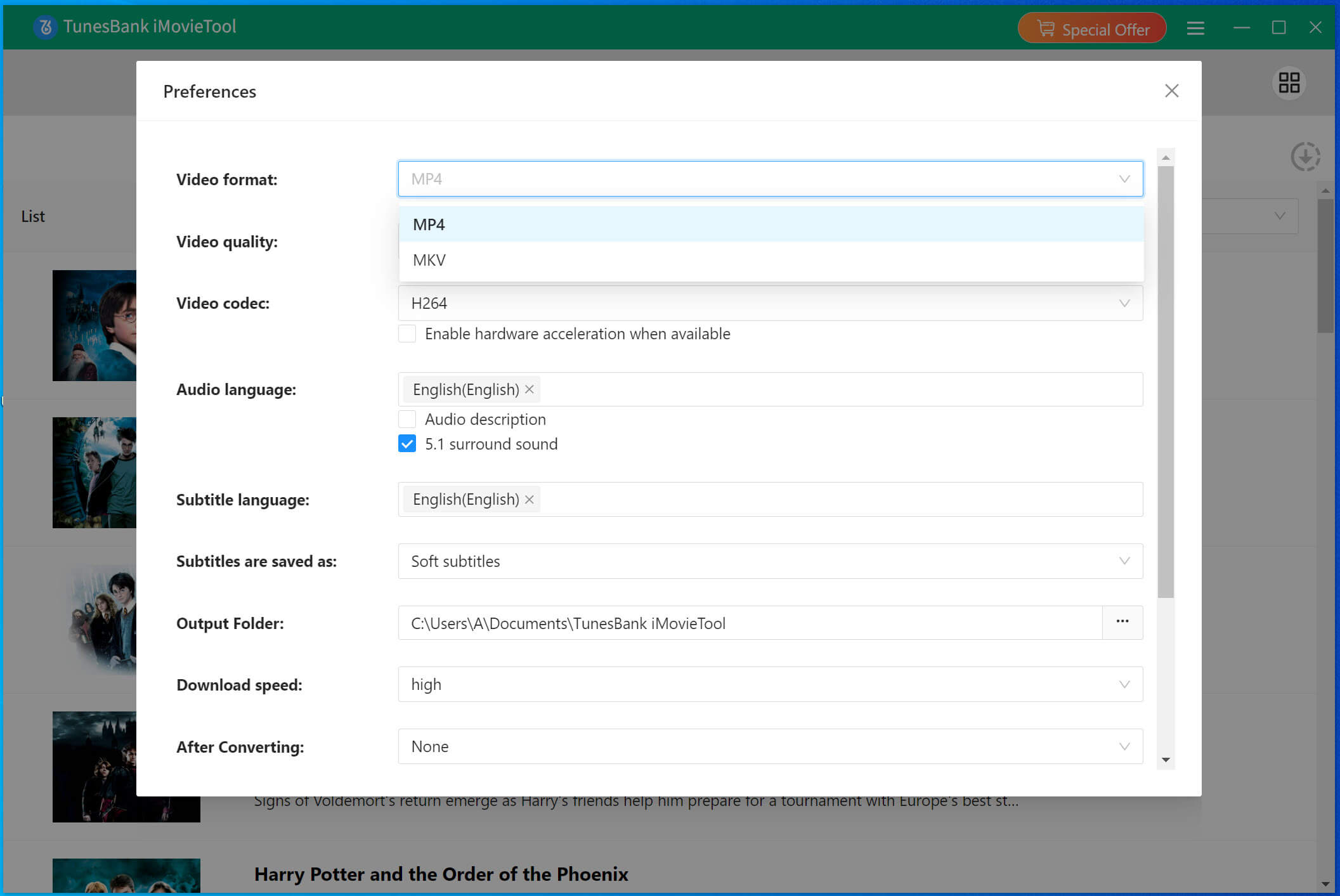1340x896 pixels.
Task: Remove English tag from Subtitle language
Action: click(x=530, y=500)
